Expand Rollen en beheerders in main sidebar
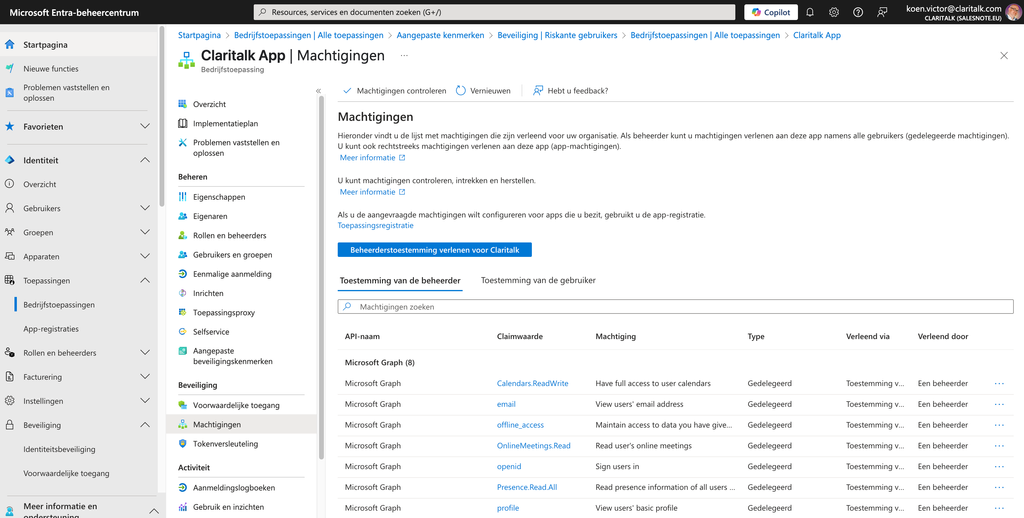The width and height of the screenshot is (1024, 518). pos(145,353)
